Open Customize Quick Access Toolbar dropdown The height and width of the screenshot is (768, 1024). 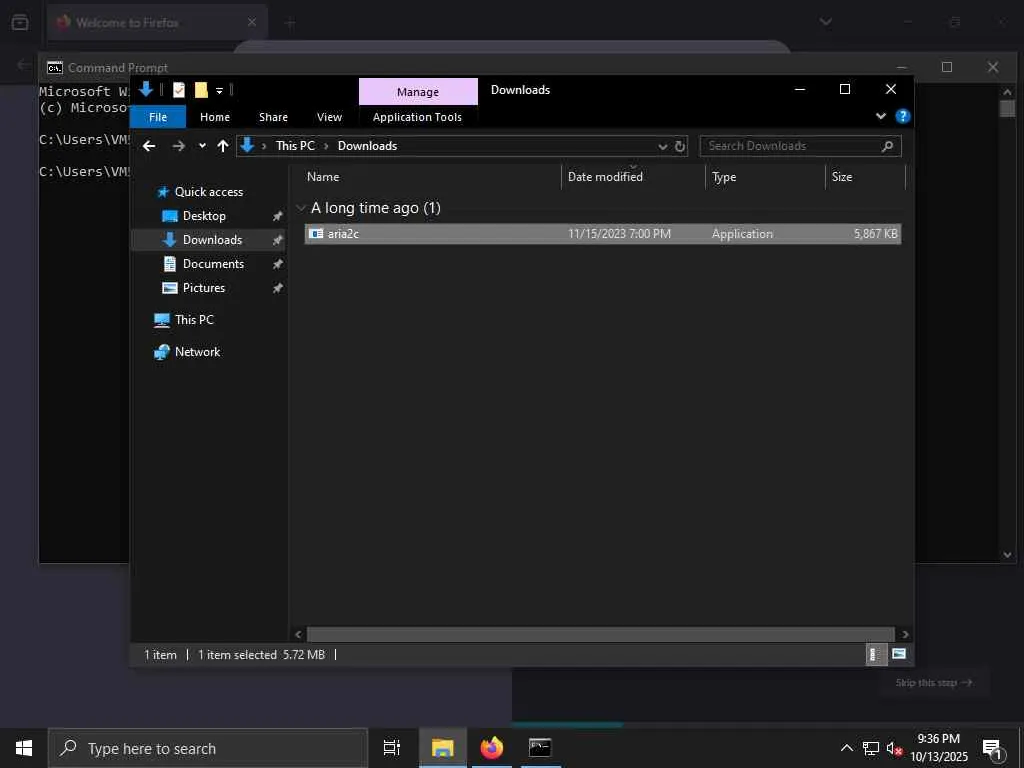tap(219, 90)
